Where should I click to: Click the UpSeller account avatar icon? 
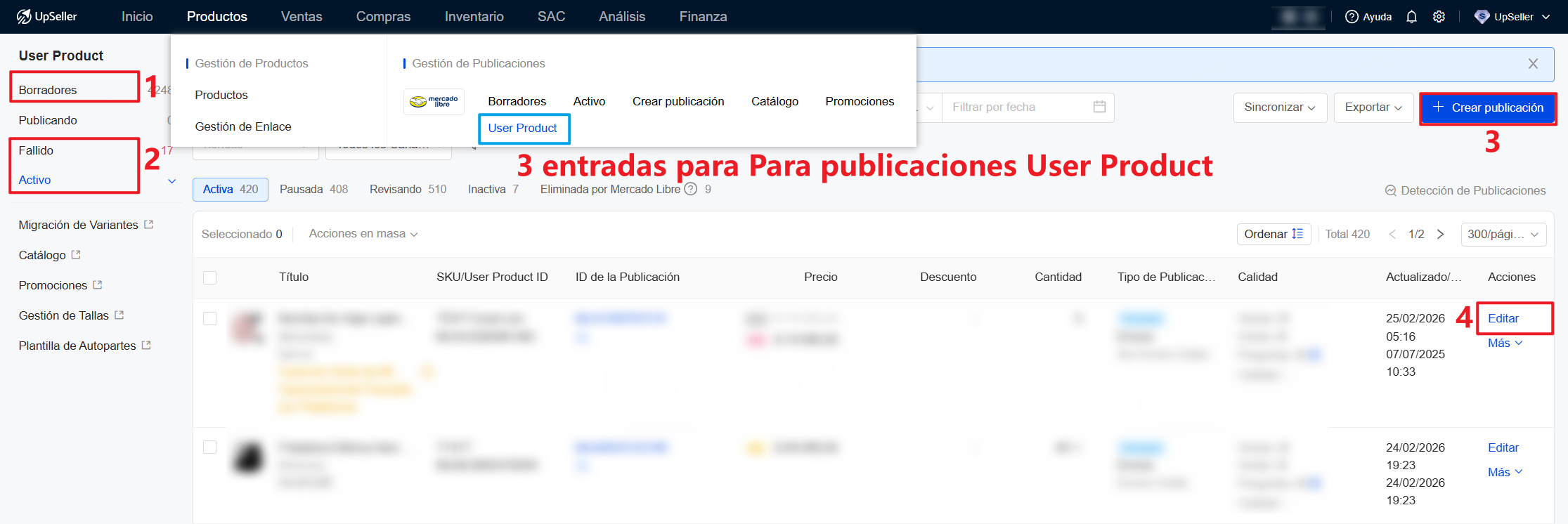click(x=1482, y=17)
